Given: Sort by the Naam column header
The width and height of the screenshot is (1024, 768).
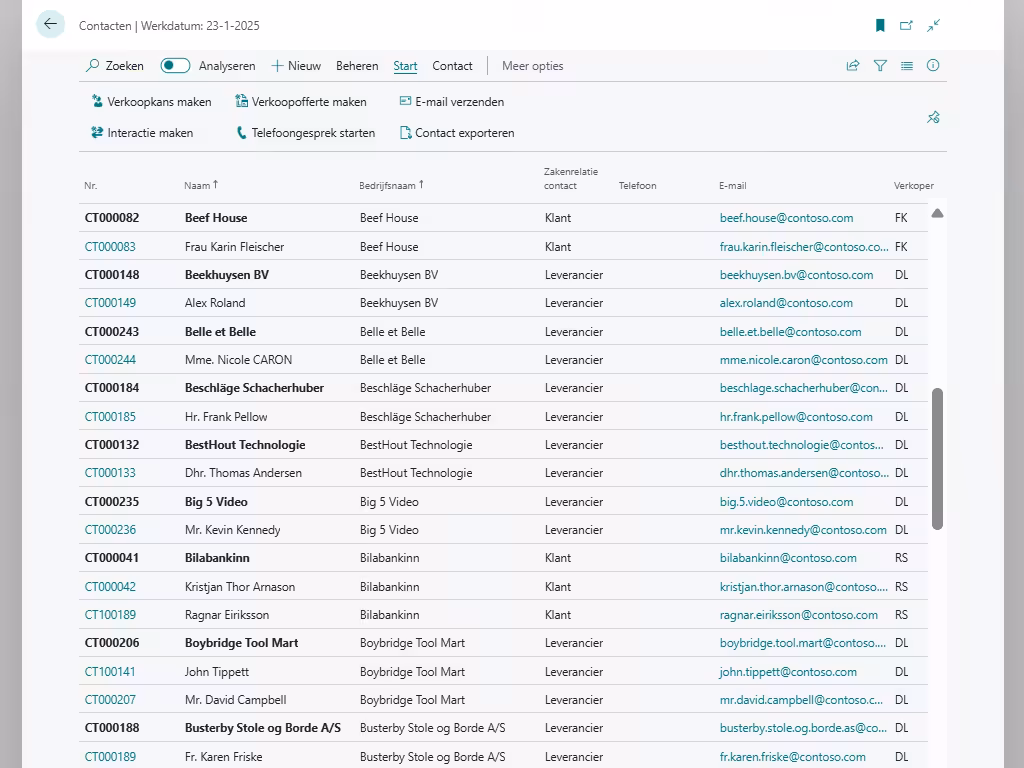Looking at the screenshot, I should (199, 185).
